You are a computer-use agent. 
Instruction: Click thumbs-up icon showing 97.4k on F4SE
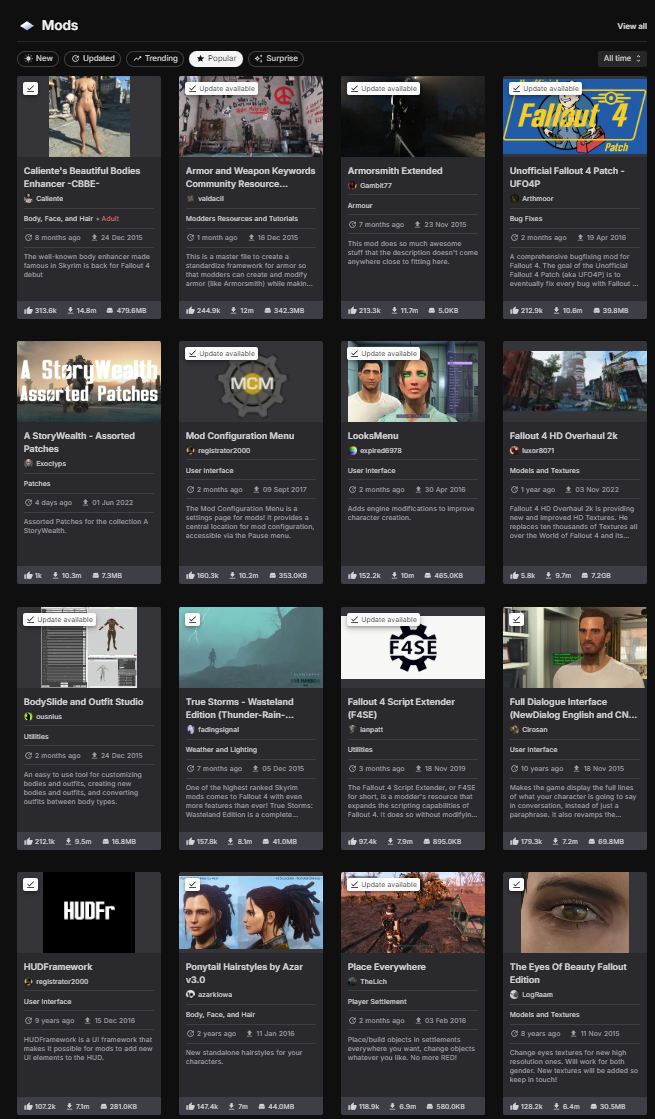(352, 841)
